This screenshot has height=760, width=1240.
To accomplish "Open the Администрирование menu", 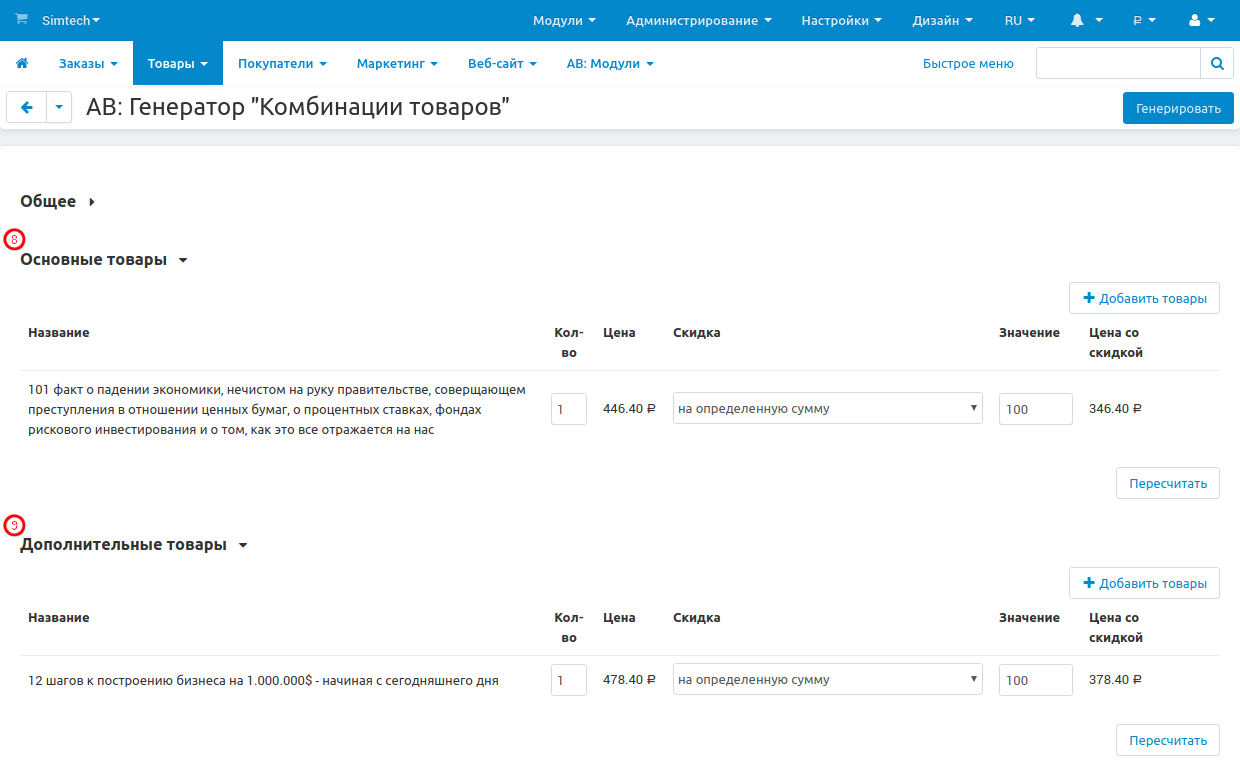I will [x=697, y=19].
